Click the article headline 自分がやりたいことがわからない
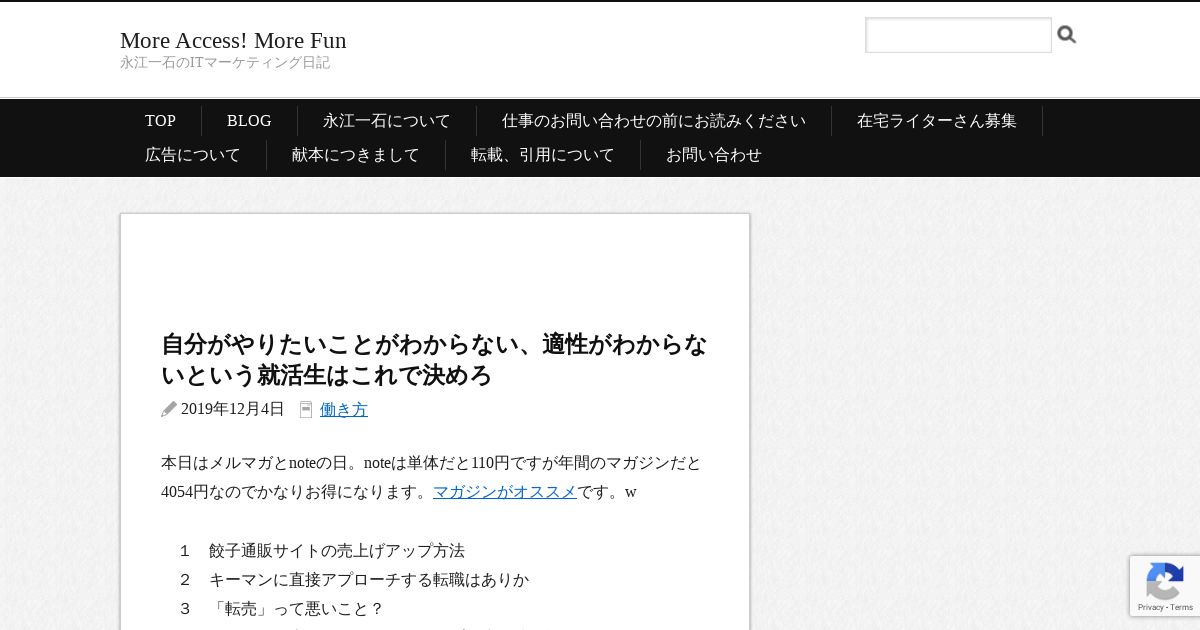Screen dimensions: 1200x630 point(434,360)
